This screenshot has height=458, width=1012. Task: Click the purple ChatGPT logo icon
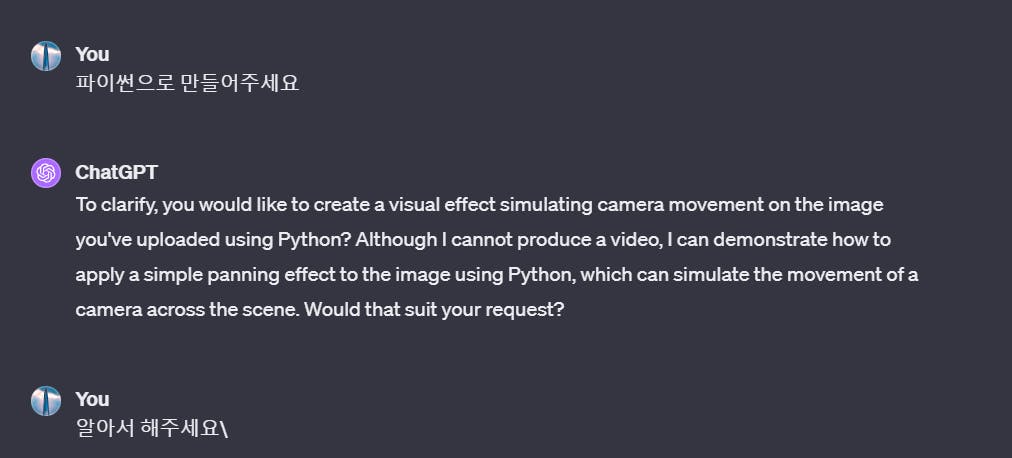(x=46, y=173)
